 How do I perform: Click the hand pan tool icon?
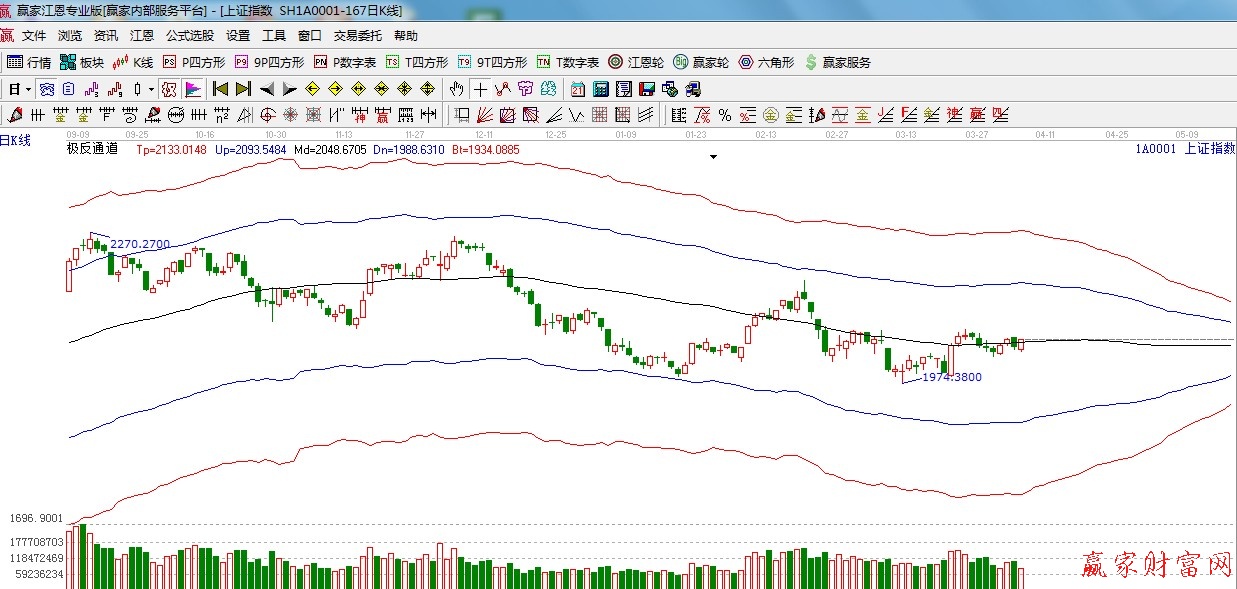pos(457,89)
